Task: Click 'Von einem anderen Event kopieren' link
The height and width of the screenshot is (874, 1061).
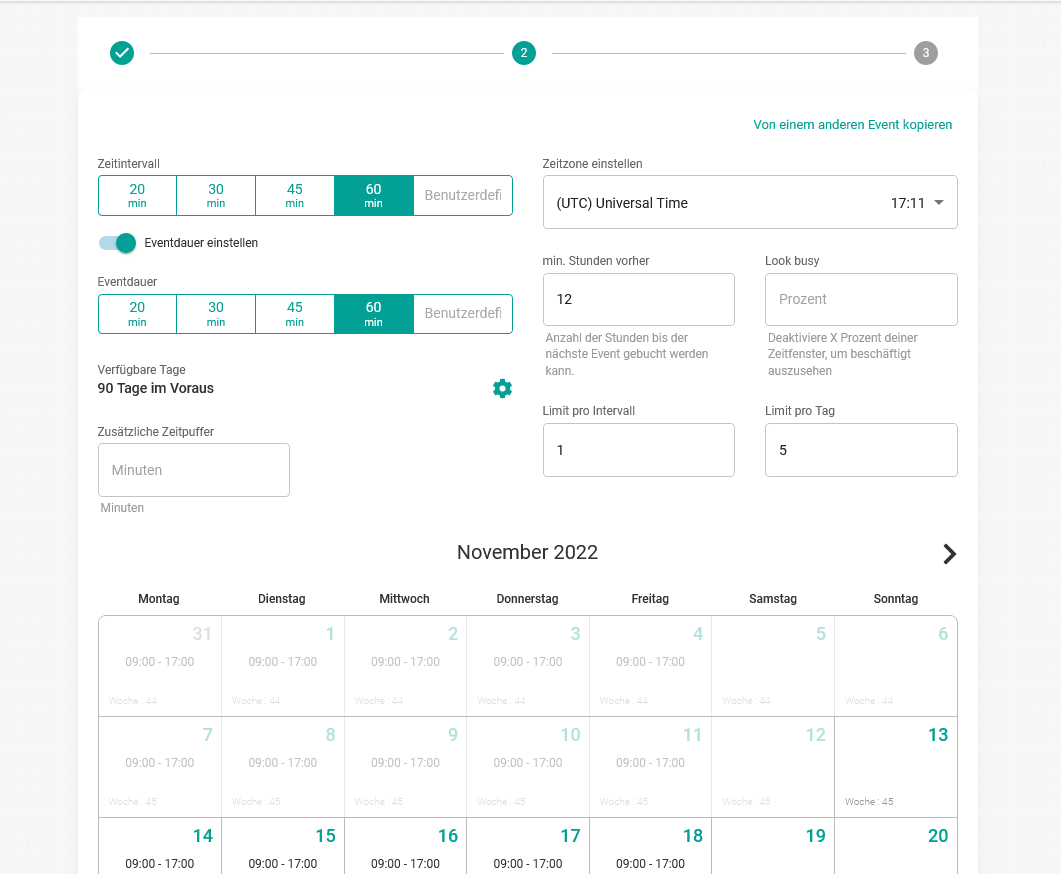Action: tap(853, 124)
